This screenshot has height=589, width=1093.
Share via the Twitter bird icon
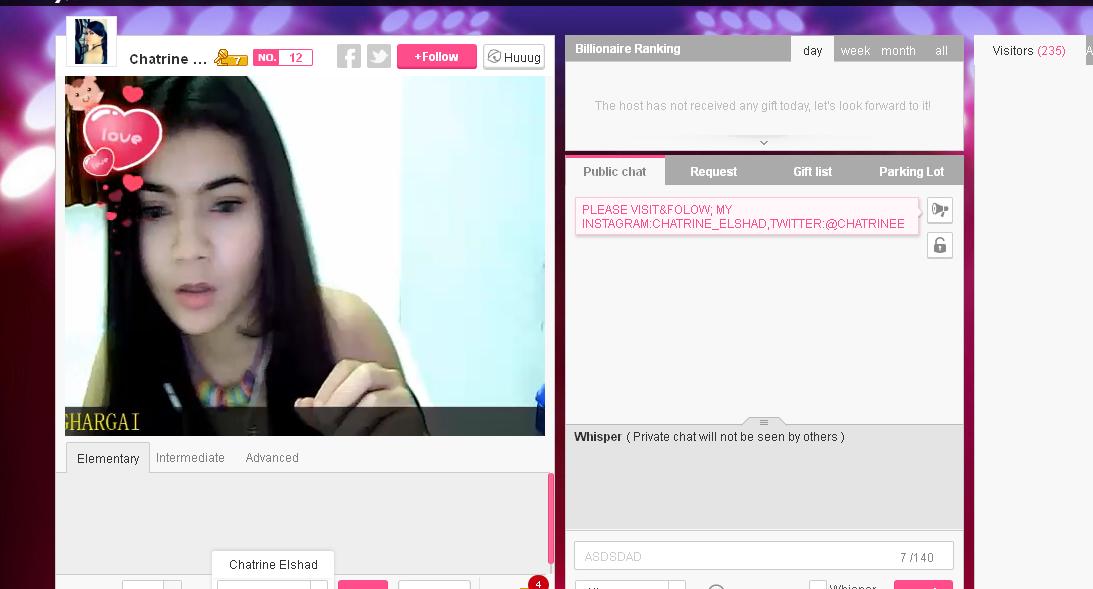[379, 56]
